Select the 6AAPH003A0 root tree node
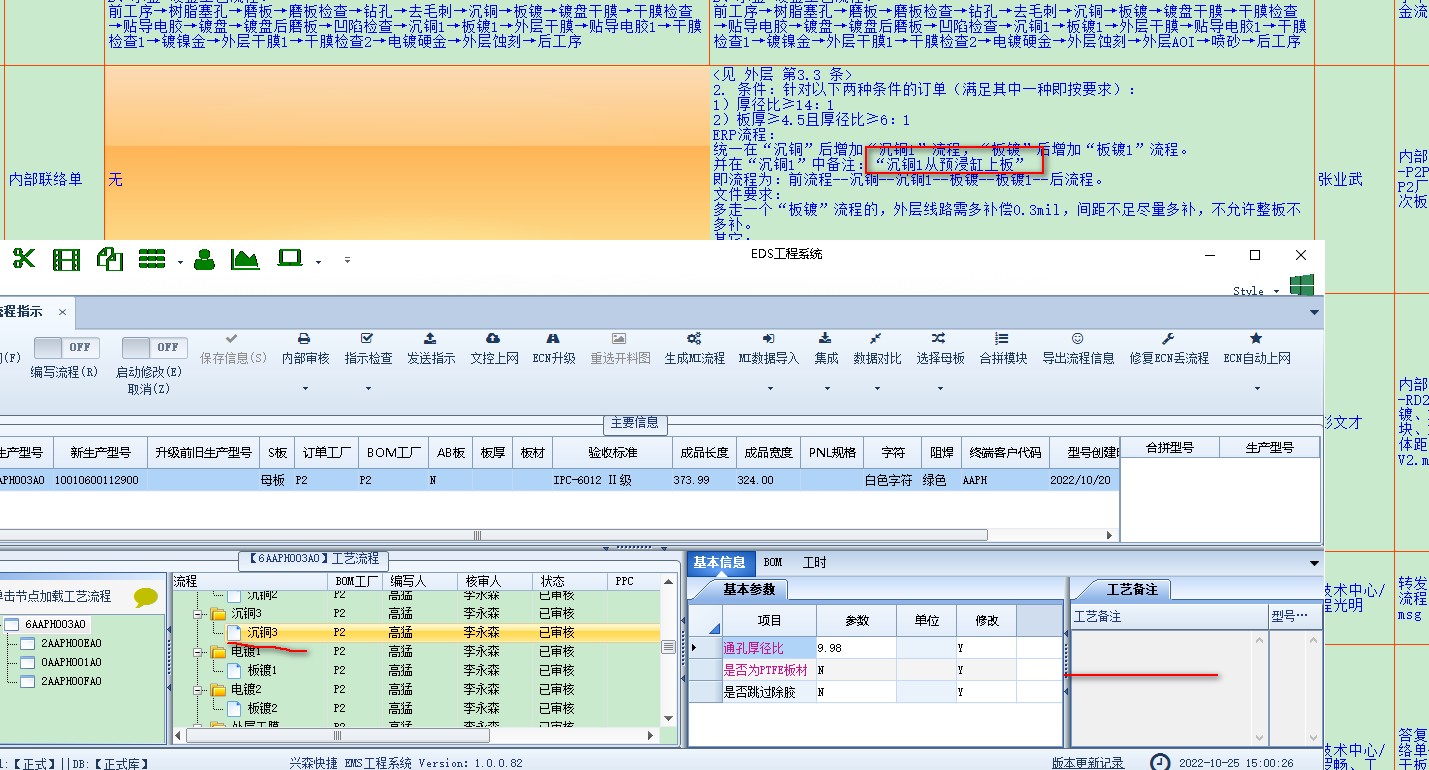 [x=56, y=625]
